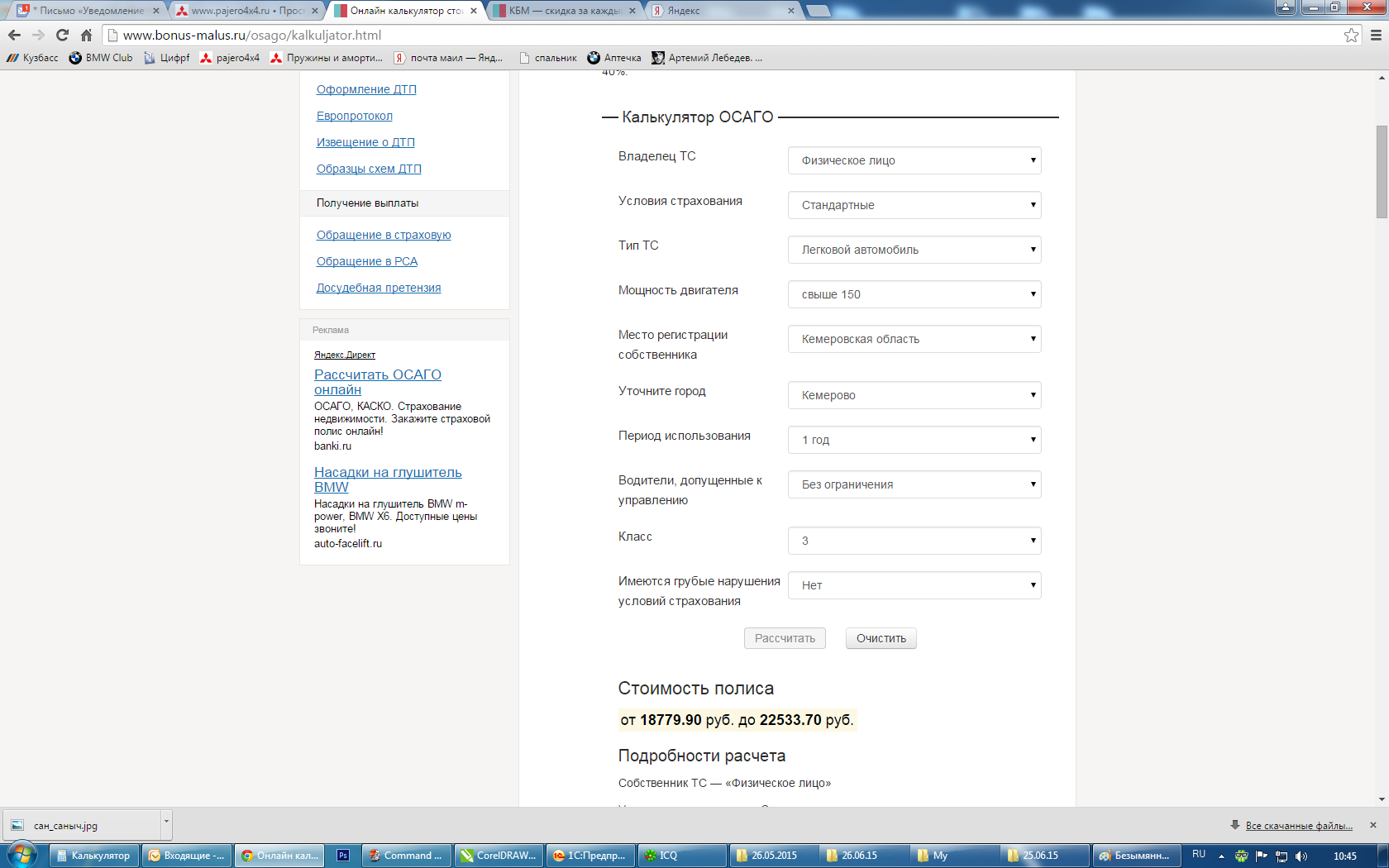
Task: Open BMW Club bookmark
Action: pyautogui.click(x=101, y=58)
